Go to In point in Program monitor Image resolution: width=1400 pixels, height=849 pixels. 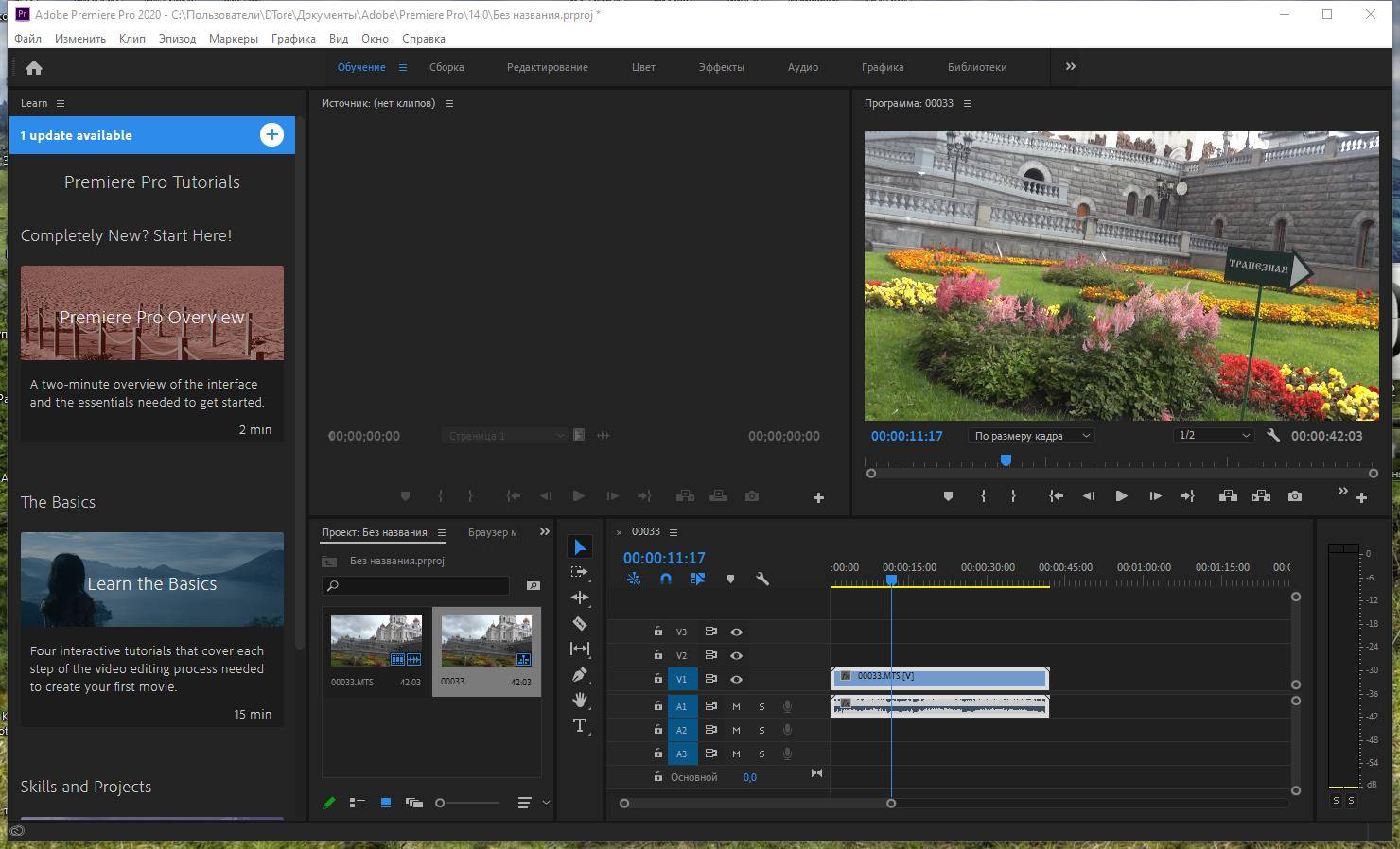click(1057, 496)
